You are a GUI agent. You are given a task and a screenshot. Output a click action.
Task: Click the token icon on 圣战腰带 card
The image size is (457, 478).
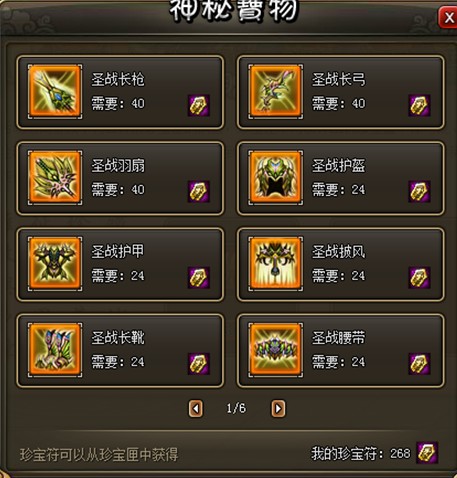point(419,364)
